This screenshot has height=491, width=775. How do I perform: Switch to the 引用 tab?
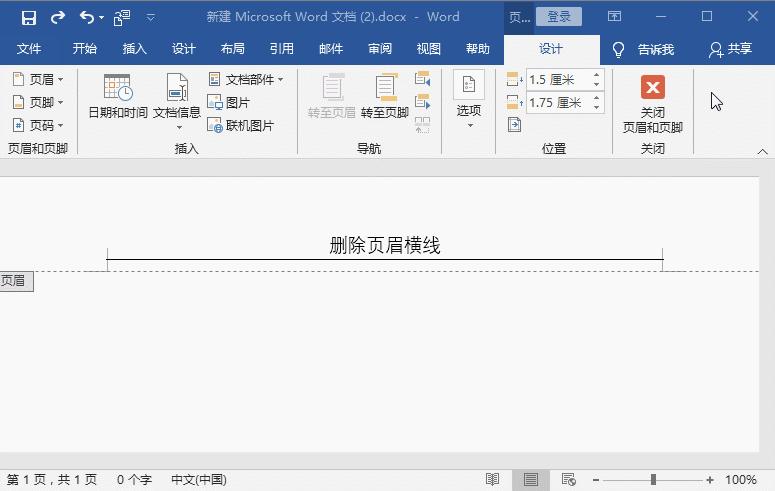281,48
